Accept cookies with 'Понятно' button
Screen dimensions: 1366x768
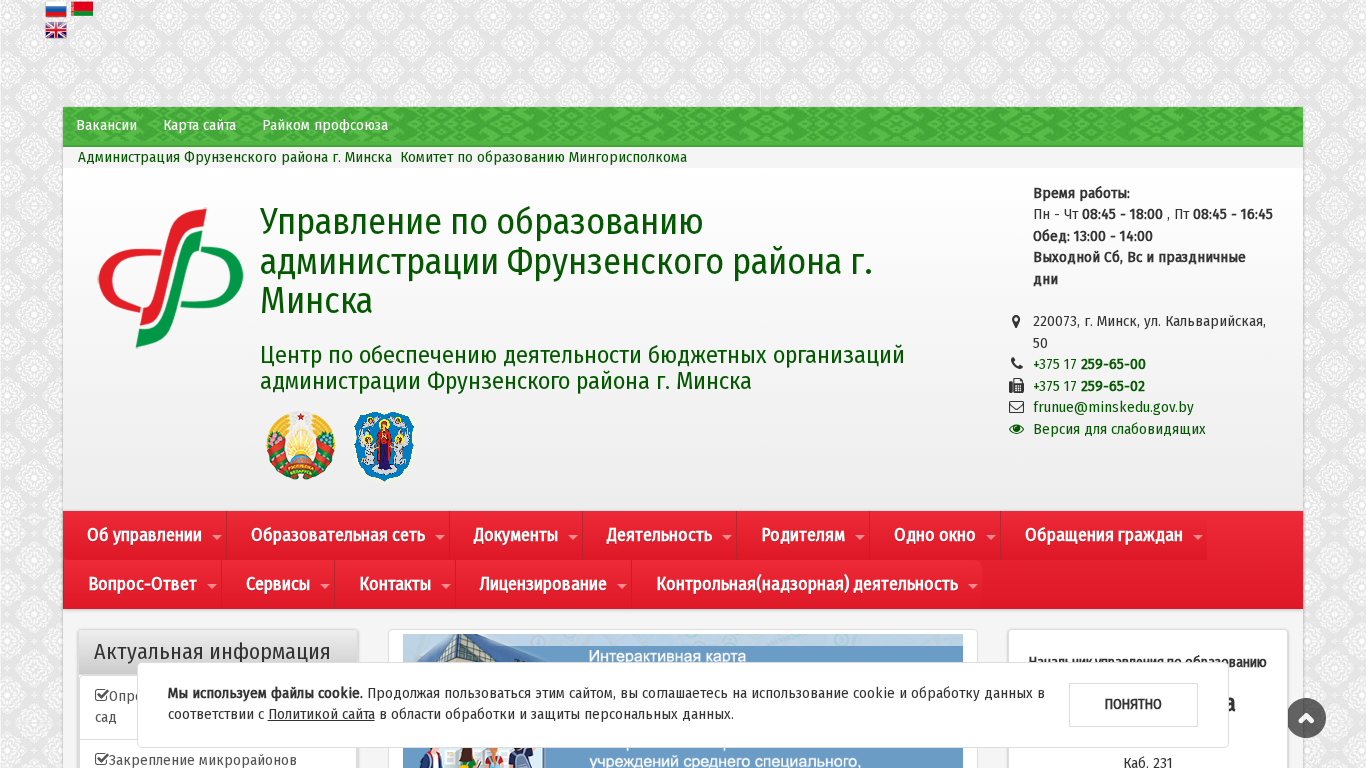click(1132, 705)
